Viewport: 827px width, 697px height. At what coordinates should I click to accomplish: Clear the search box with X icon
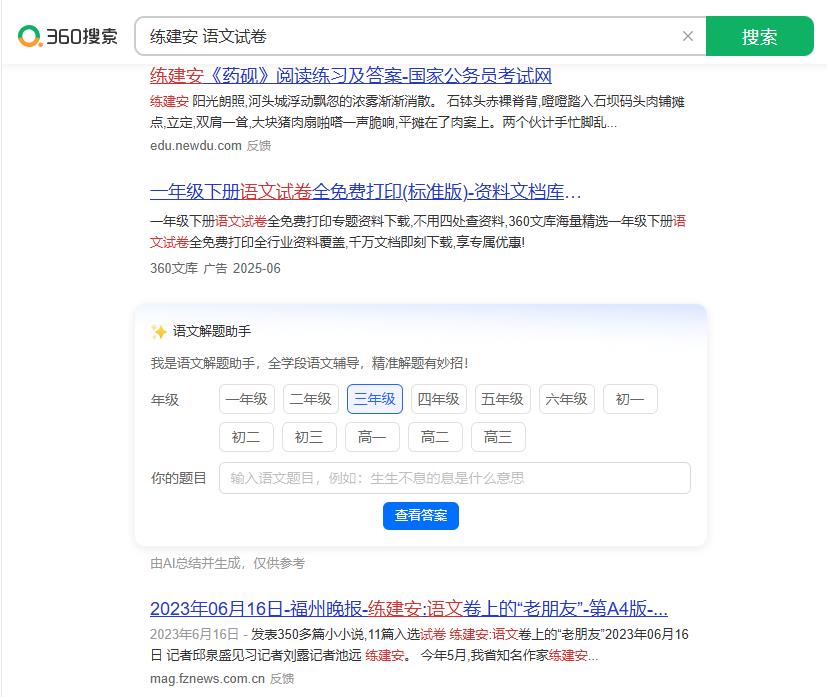point(688,36)
